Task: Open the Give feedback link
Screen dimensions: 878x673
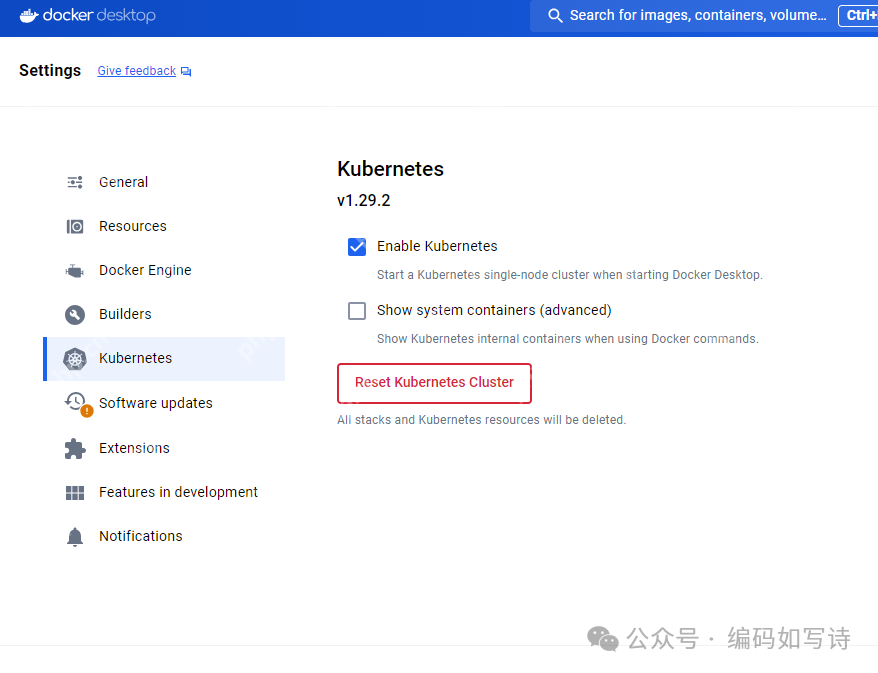Action: [x=136, y=71]
